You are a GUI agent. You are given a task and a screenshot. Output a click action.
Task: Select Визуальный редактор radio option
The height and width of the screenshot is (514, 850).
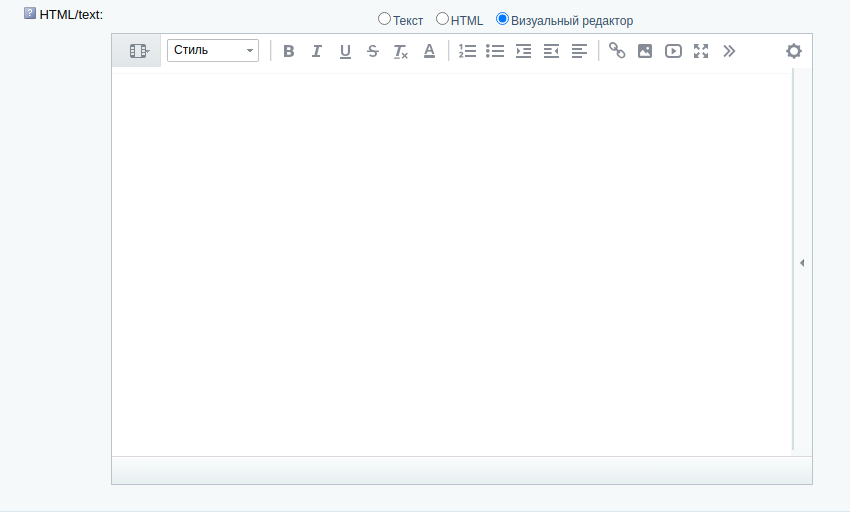(x=503, y=19)
